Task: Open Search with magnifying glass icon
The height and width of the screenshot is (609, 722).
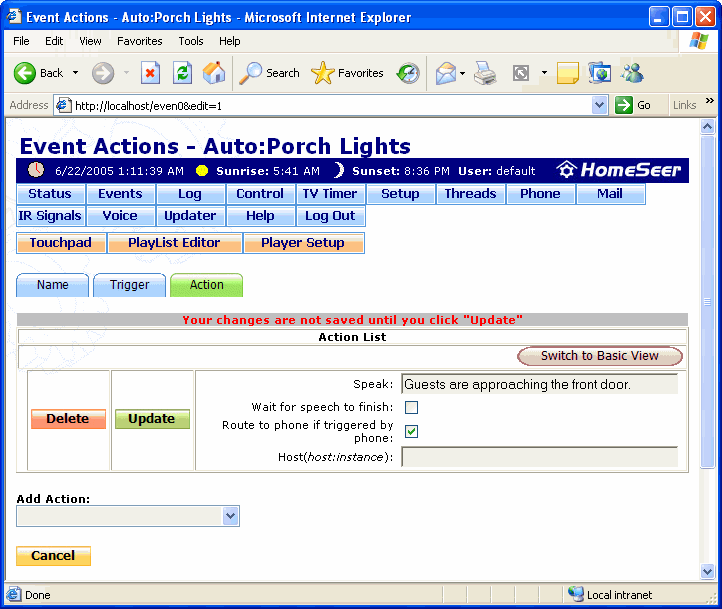Action: [269, 73]
